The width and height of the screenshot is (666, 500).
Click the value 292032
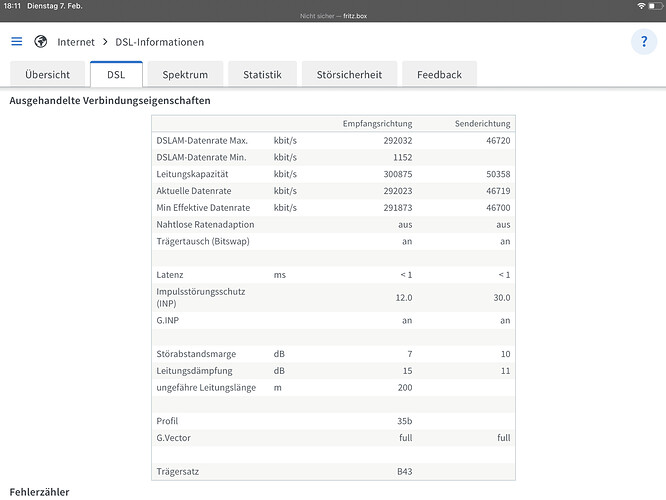point(398,141)
